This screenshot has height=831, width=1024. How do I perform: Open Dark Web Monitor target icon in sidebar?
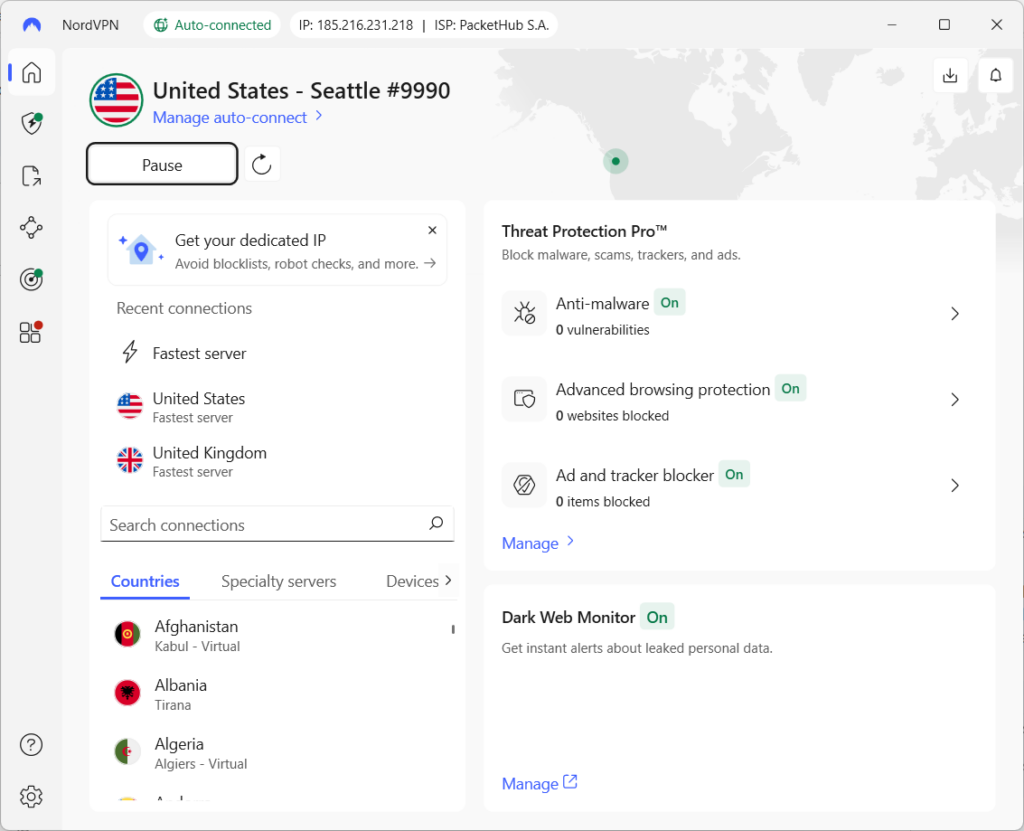pos(31,280)
